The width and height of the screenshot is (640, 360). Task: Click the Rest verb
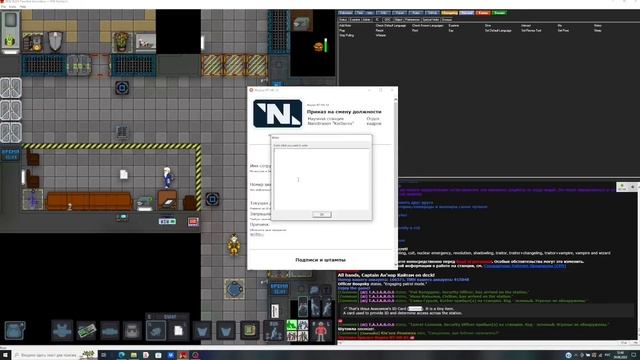[415, 30]
